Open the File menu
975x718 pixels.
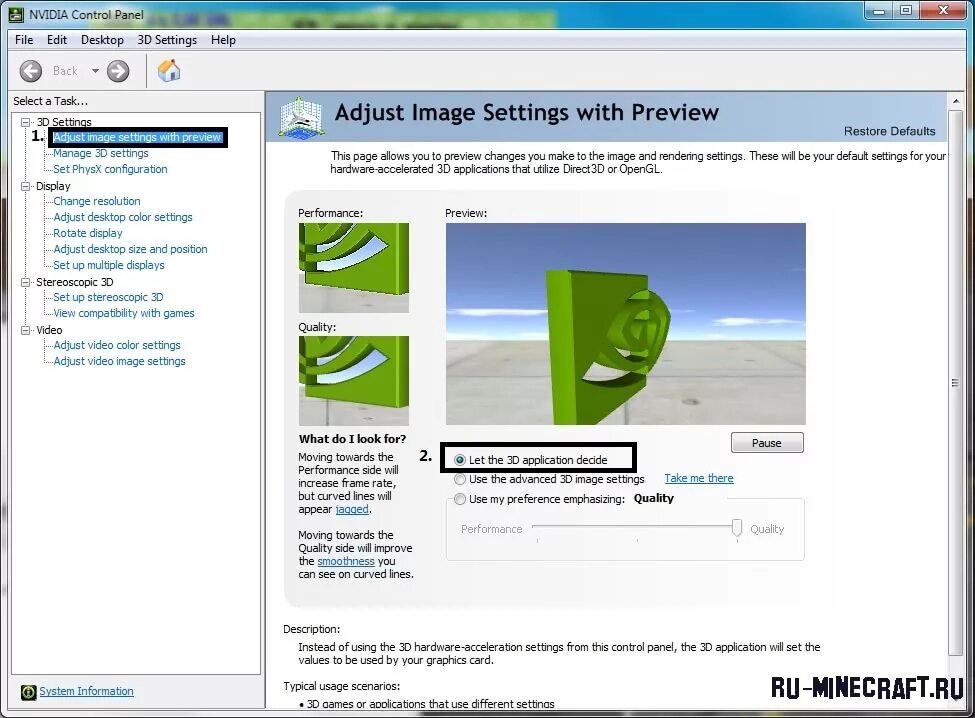(24, 40)
